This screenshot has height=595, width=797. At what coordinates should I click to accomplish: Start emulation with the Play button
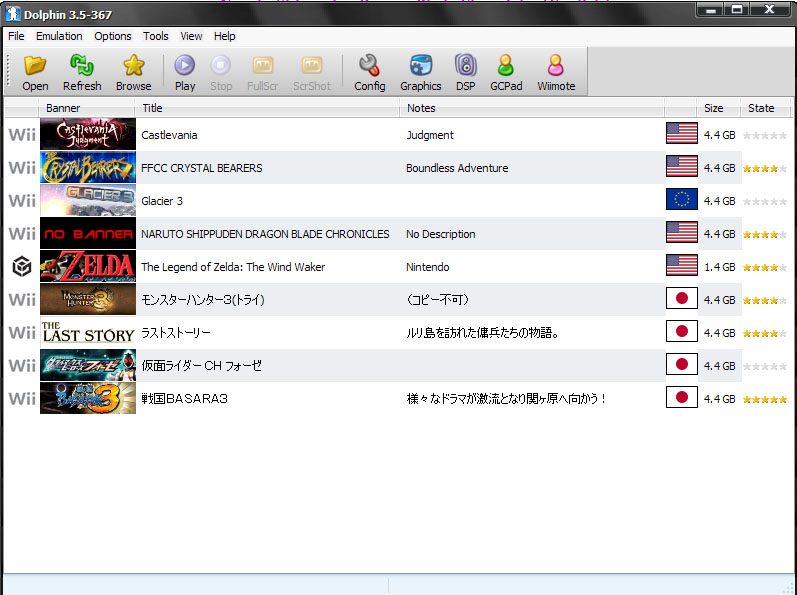point(185,73)
